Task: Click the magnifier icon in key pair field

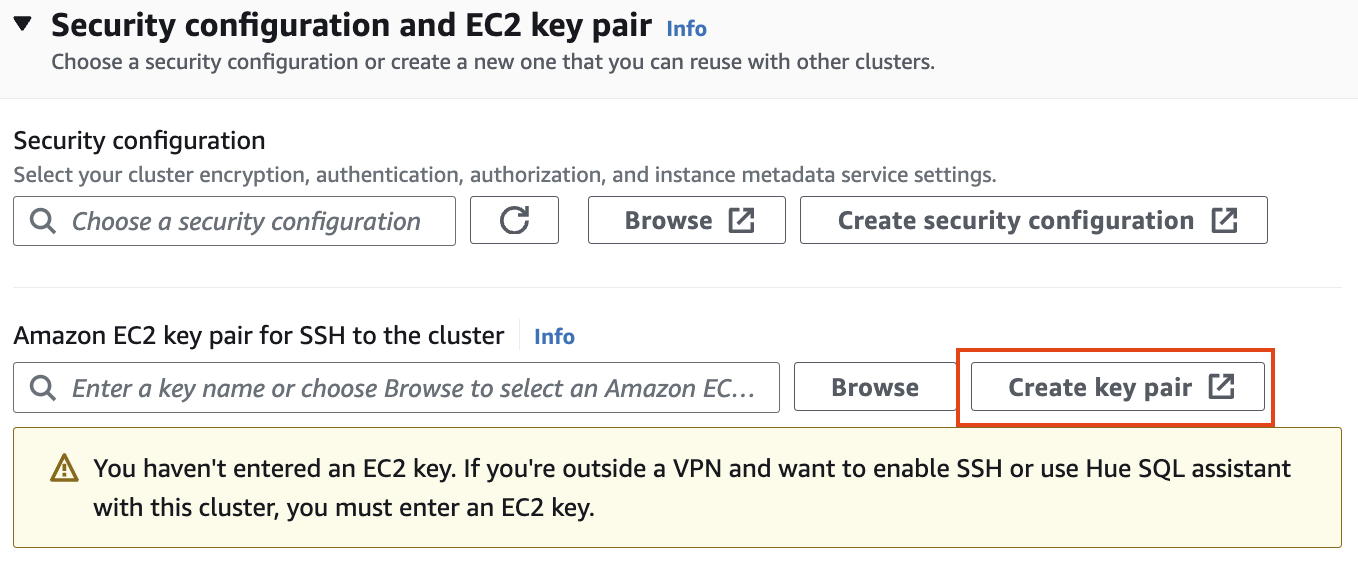Action: tap(43, 388)
